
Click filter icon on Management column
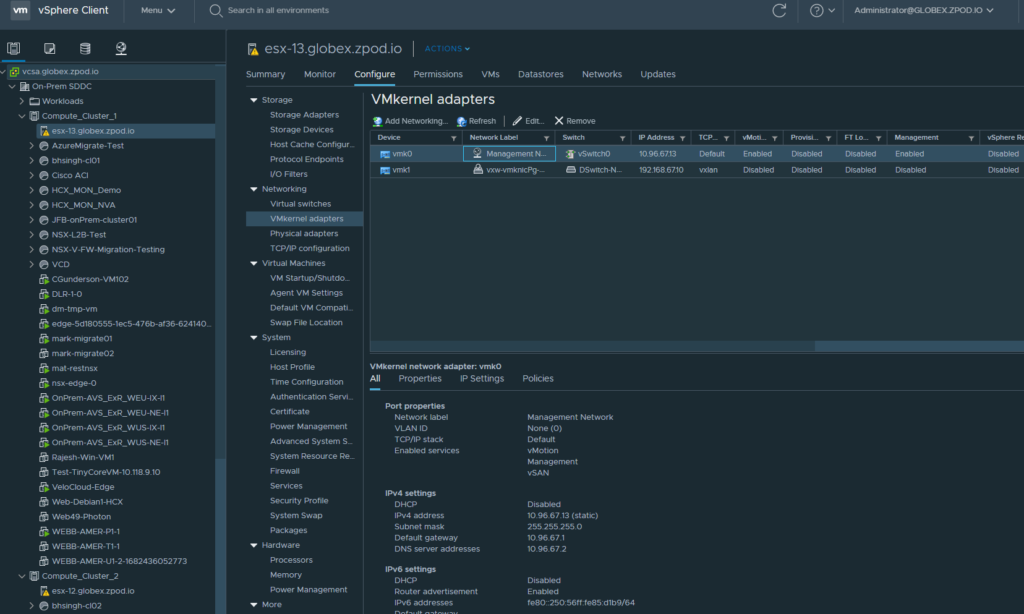tap(971, 138)
